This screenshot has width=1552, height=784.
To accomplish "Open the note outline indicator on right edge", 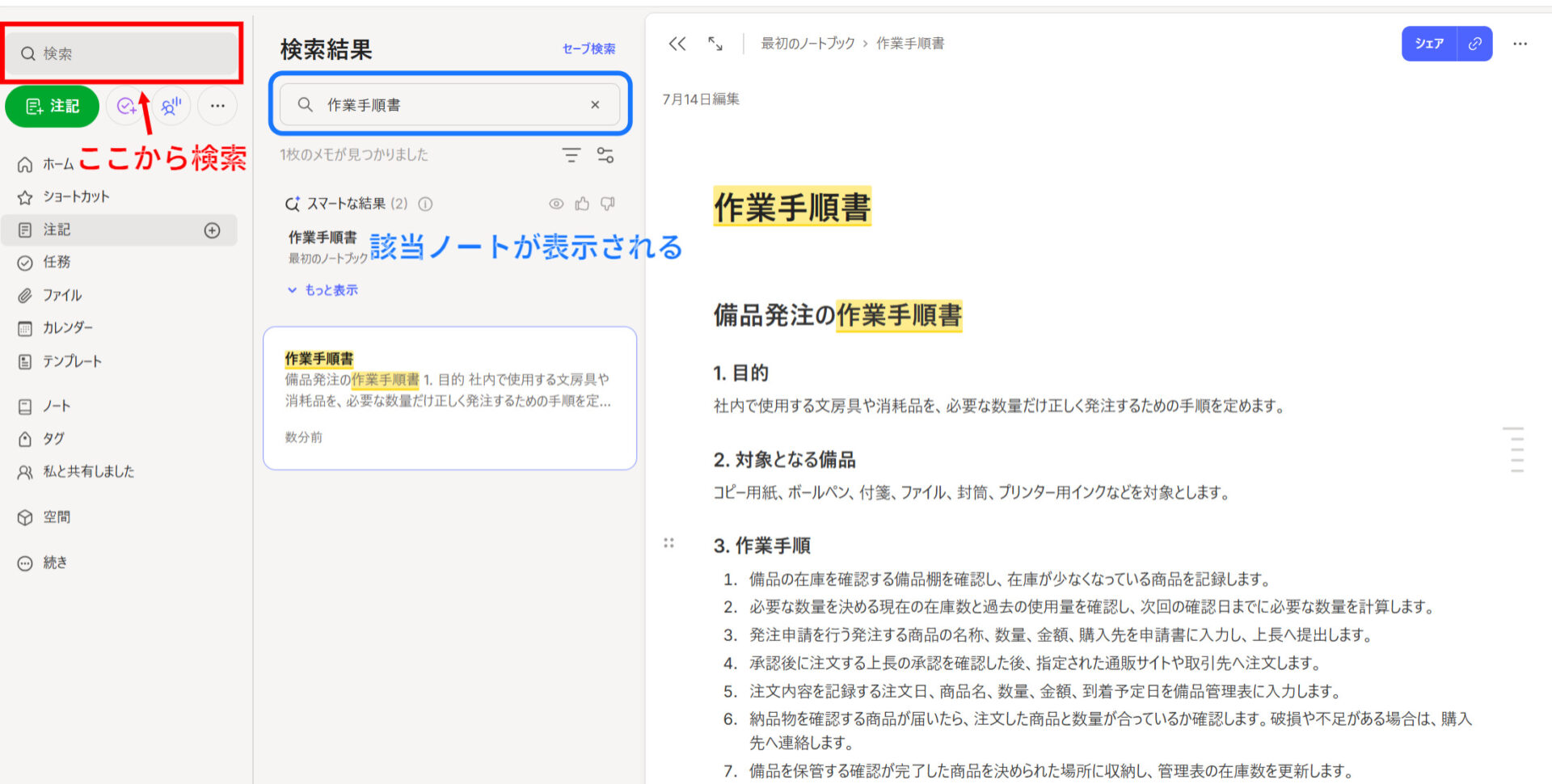I will pyautogui.click(x=1513, y=449).
